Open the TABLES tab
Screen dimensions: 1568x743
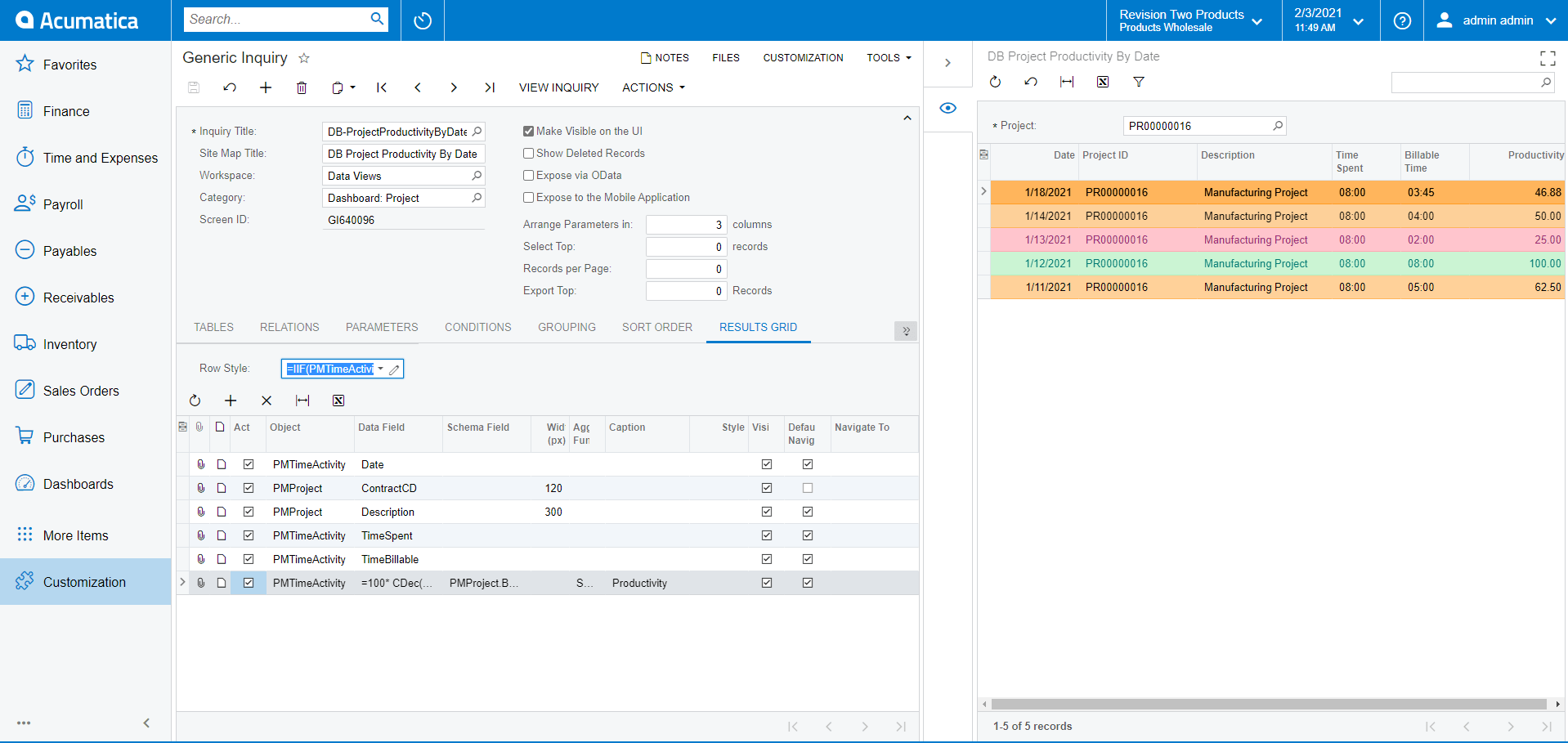(213, 327)
